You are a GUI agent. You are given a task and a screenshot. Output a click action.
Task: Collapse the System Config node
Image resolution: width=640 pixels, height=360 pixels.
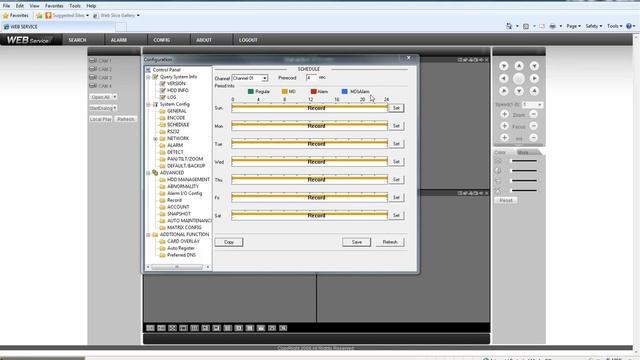pos(148,104)
